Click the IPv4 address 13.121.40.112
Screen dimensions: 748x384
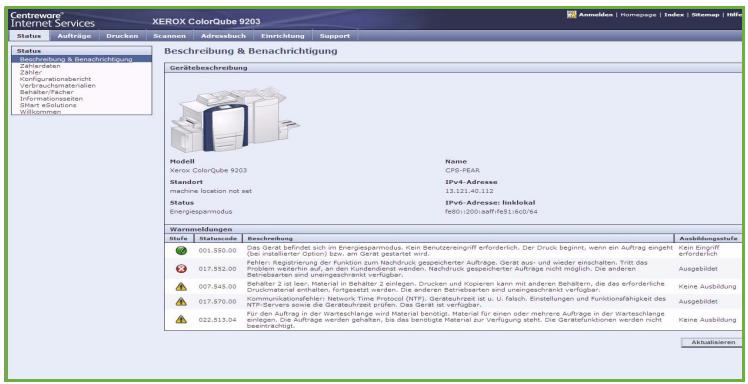(x=469, y=191)
